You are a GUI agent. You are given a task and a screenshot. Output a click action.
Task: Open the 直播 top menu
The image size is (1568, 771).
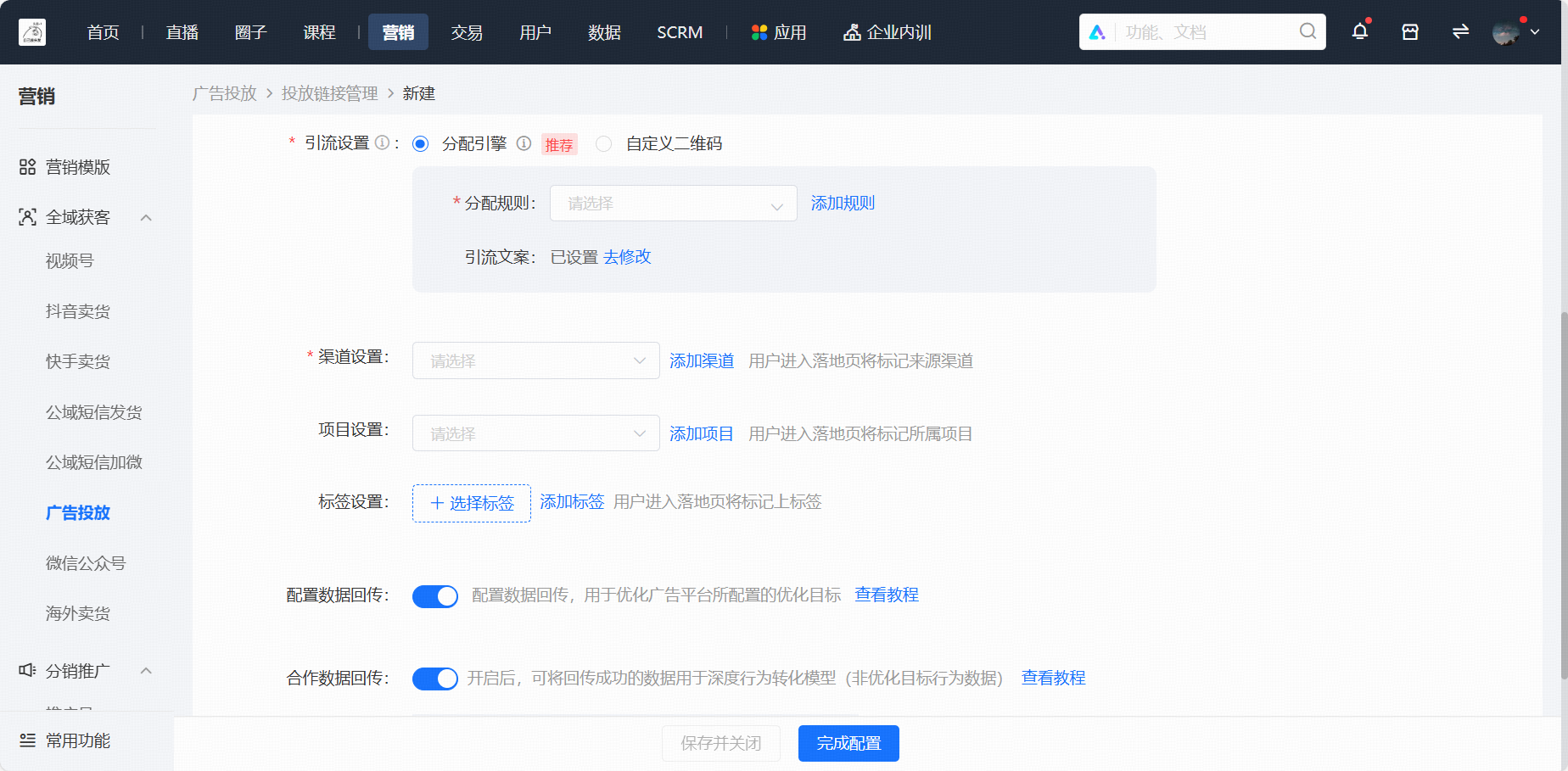182,32
